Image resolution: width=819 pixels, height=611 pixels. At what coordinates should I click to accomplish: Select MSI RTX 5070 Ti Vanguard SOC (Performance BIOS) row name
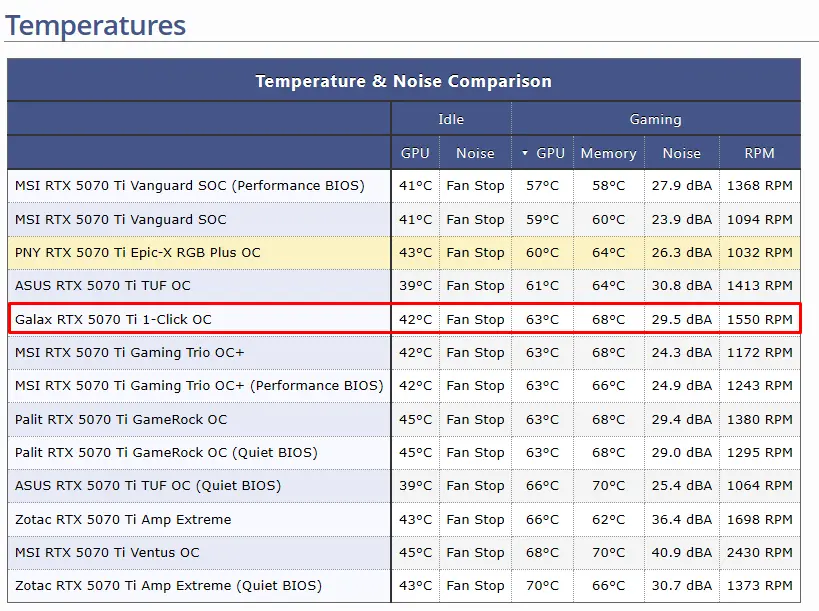[x=190, y=185]
